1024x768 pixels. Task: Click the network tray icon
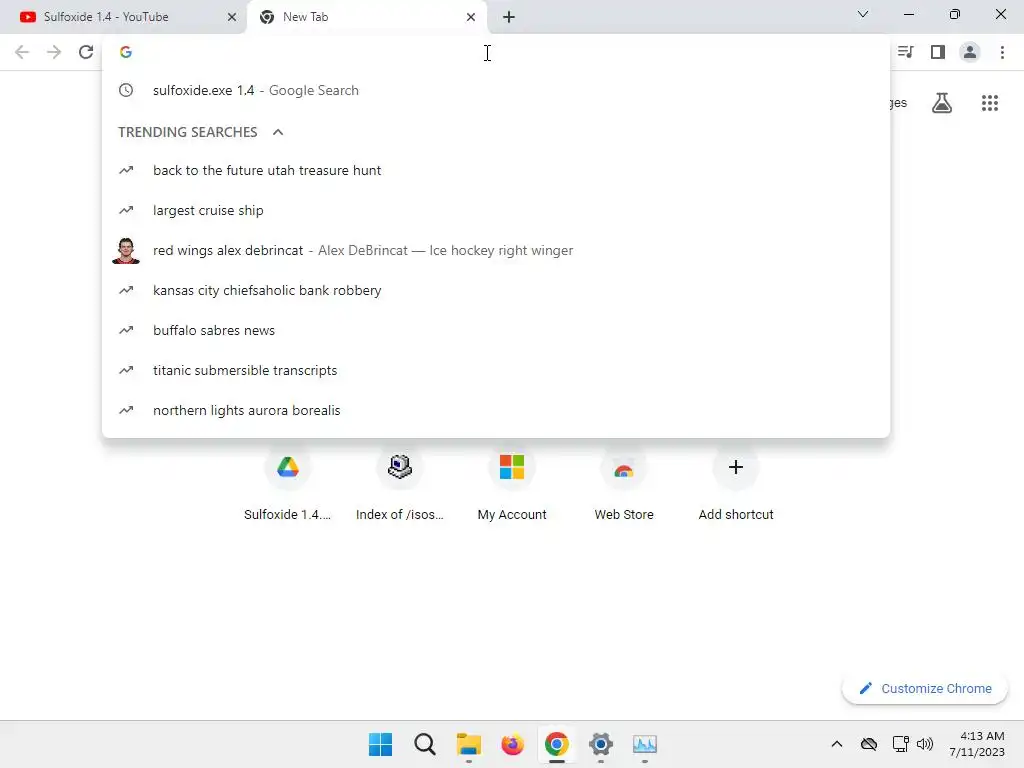[x=901, y=744]
